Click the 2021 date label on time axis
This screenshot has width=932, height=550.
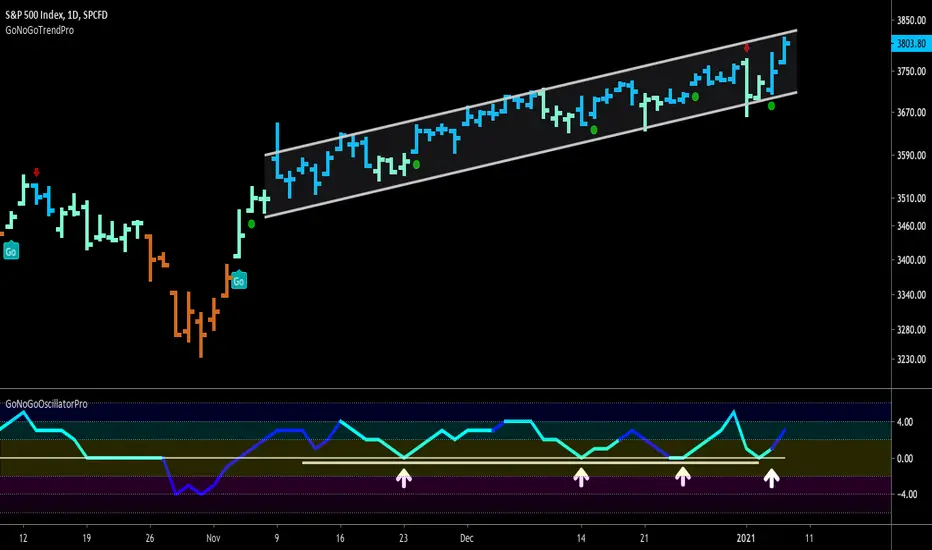pos(745,538)
